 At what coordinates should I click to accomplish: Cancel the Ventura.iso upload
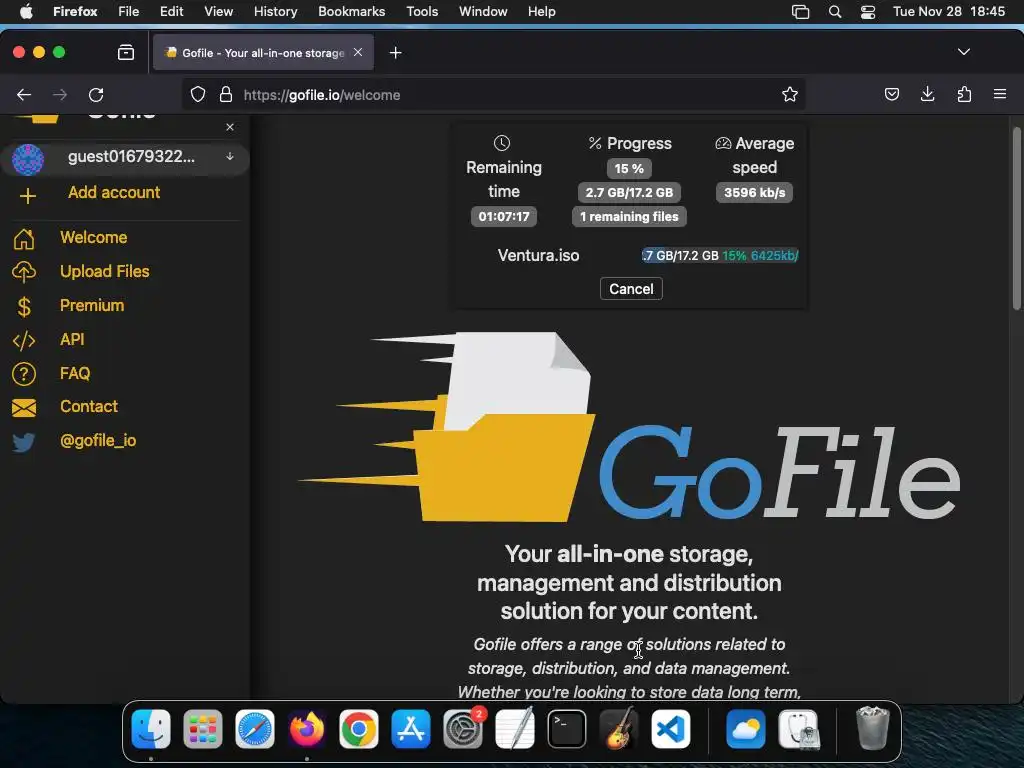(631, 289)
